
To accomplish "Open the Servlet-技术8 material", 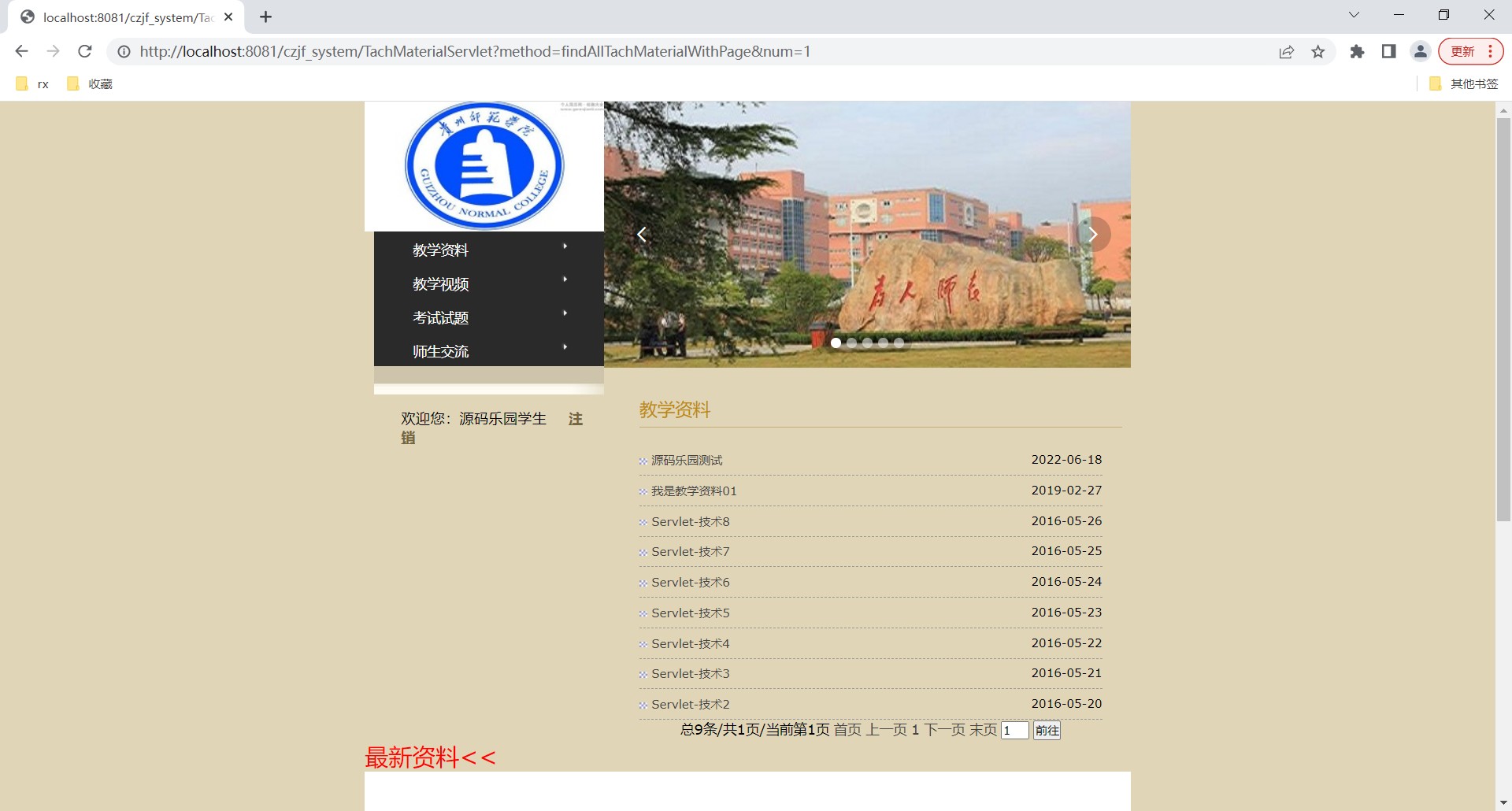I will [691, 522].
